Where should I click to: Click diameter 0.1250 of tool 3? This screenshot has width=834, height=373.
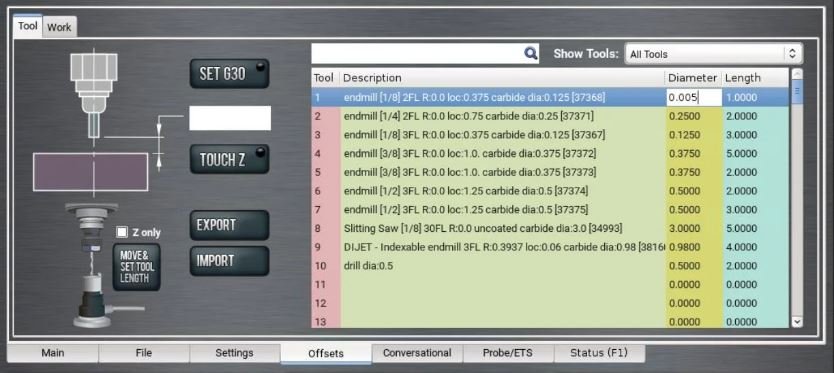coord(694,135)
